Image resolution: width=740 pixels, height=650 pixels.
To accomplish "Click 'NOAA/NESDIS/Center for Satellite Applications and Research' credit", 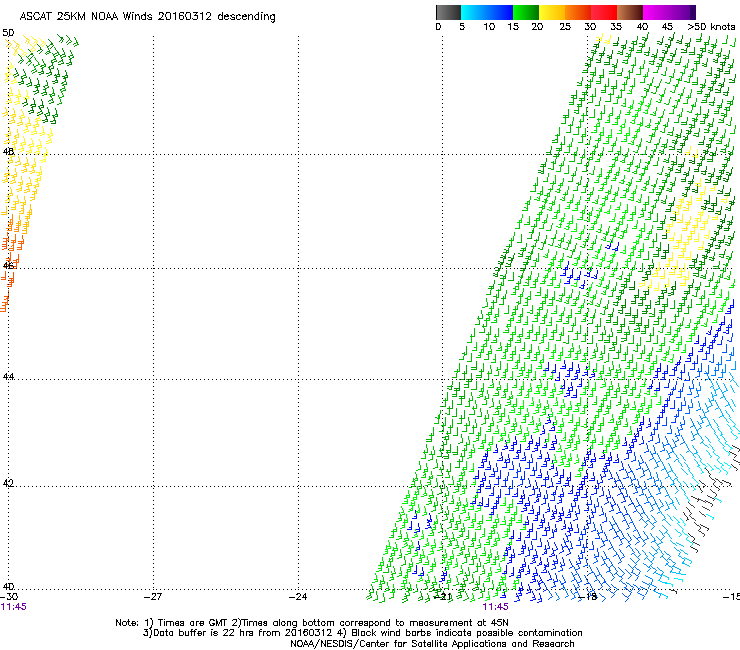I will 432,644.
